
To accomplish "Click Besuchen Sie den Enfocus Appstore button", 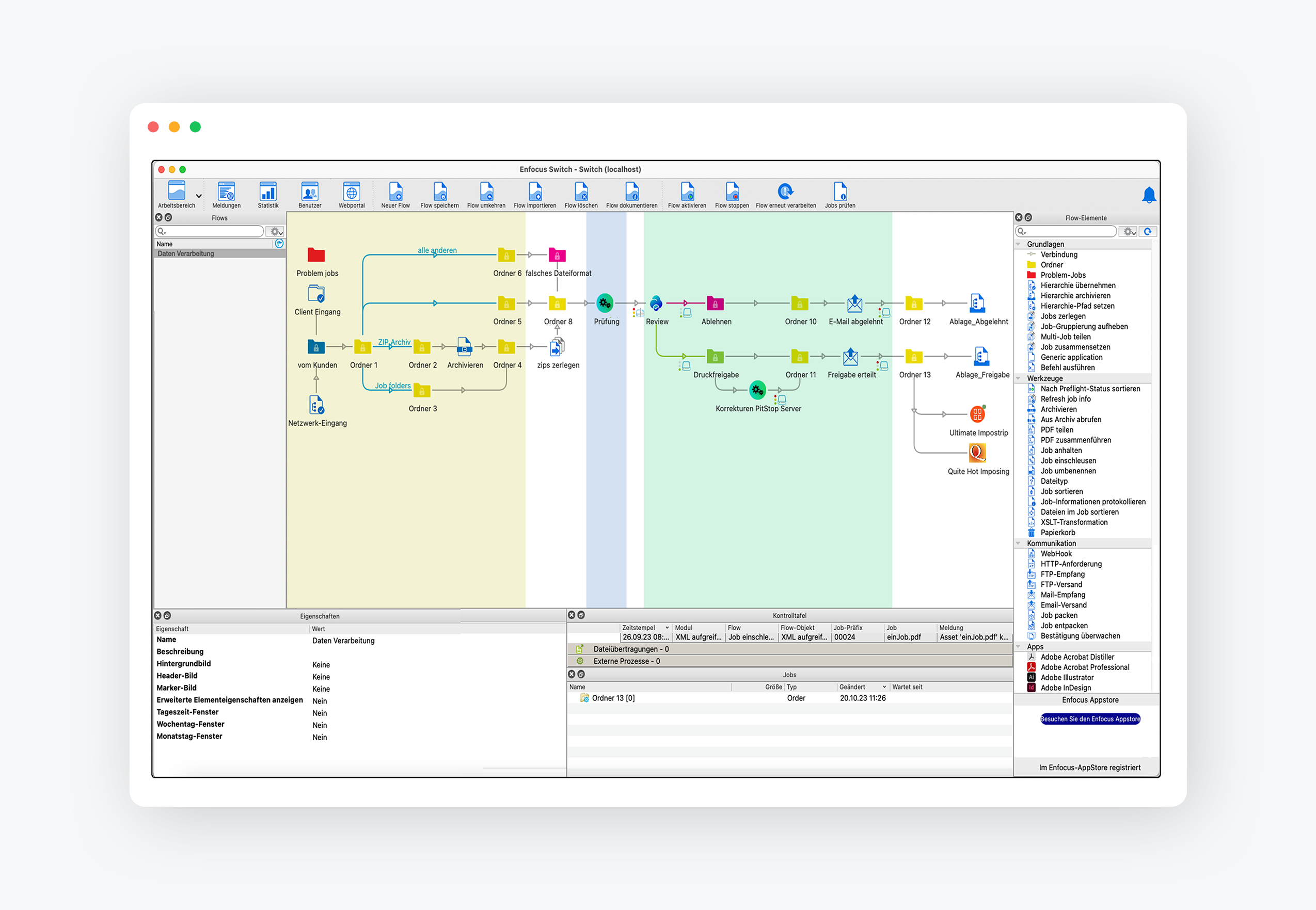I will pyautogui.click(x=1090, y=719).
